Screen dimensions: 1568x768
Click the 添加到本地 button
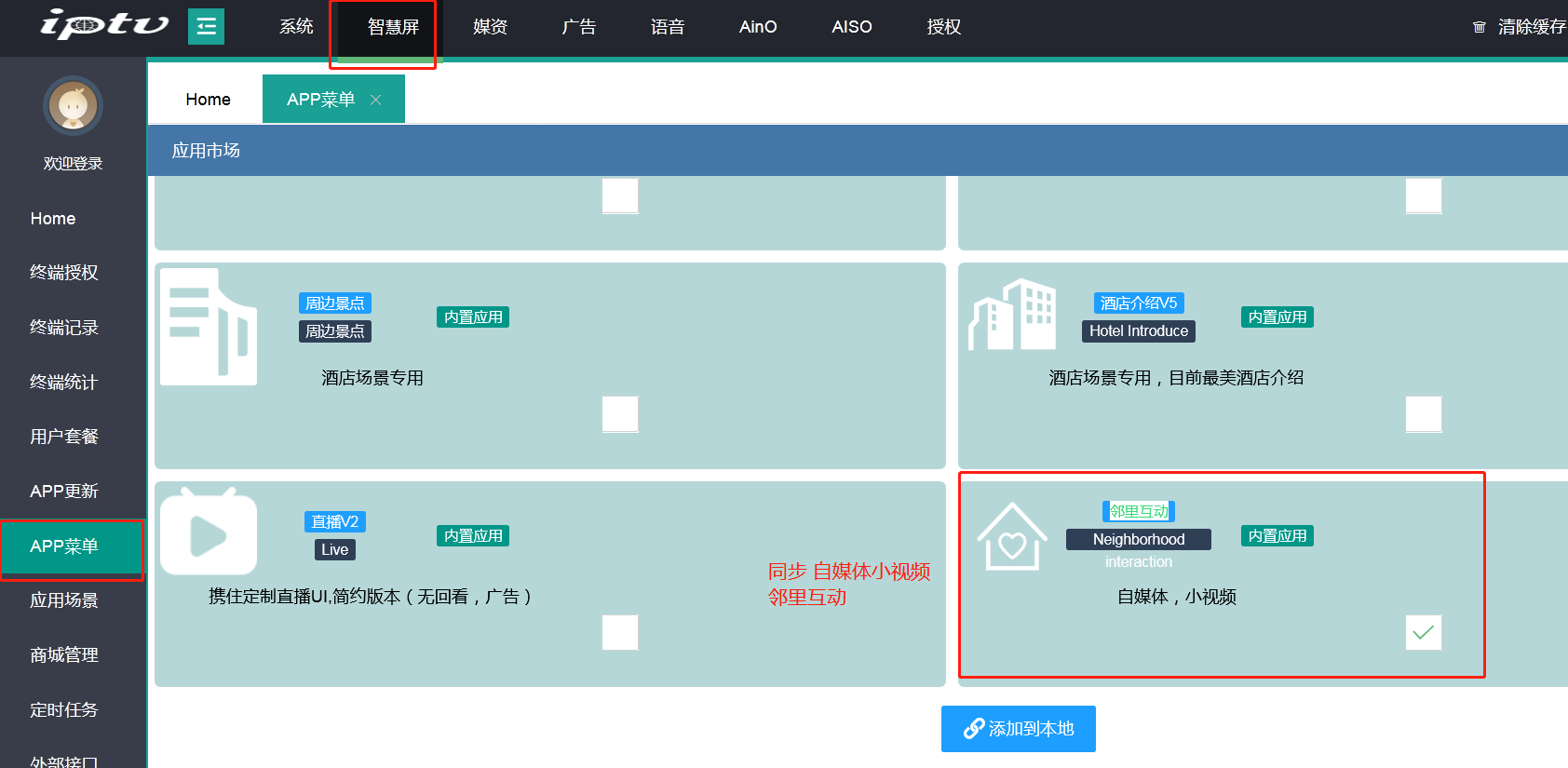point(1018,728)
